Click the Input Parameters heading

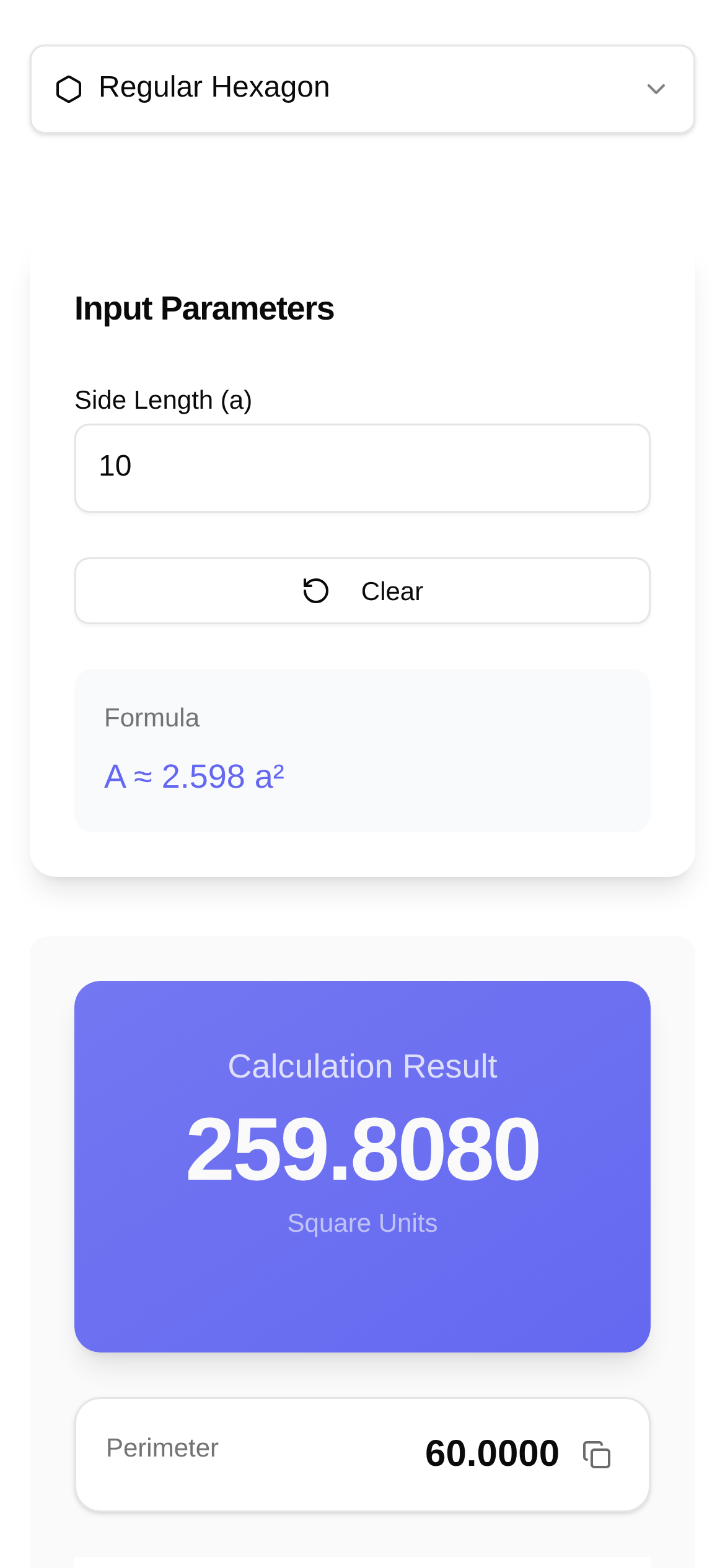[x=204, y=307]
